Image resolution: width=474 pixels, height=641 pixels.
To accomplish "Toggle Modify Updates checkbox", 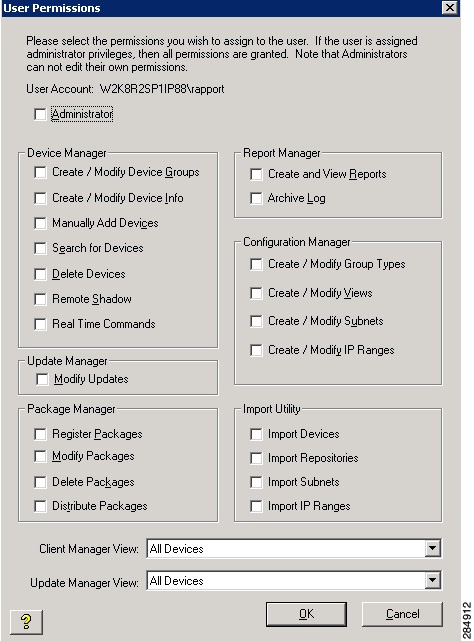I will pyautogui.click(x=42, y=379).
